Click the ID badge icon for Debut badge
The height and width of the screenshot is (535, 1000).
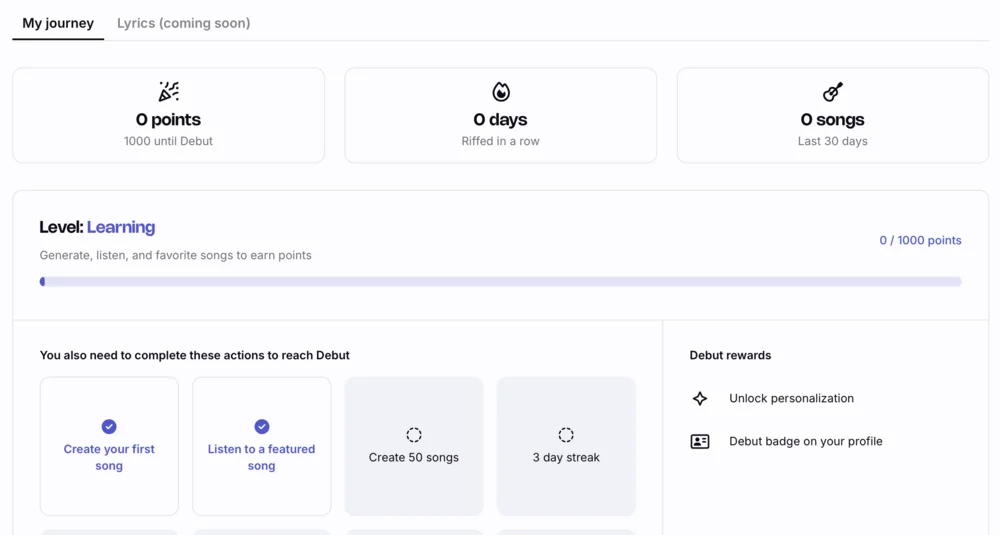click(700, 441)
